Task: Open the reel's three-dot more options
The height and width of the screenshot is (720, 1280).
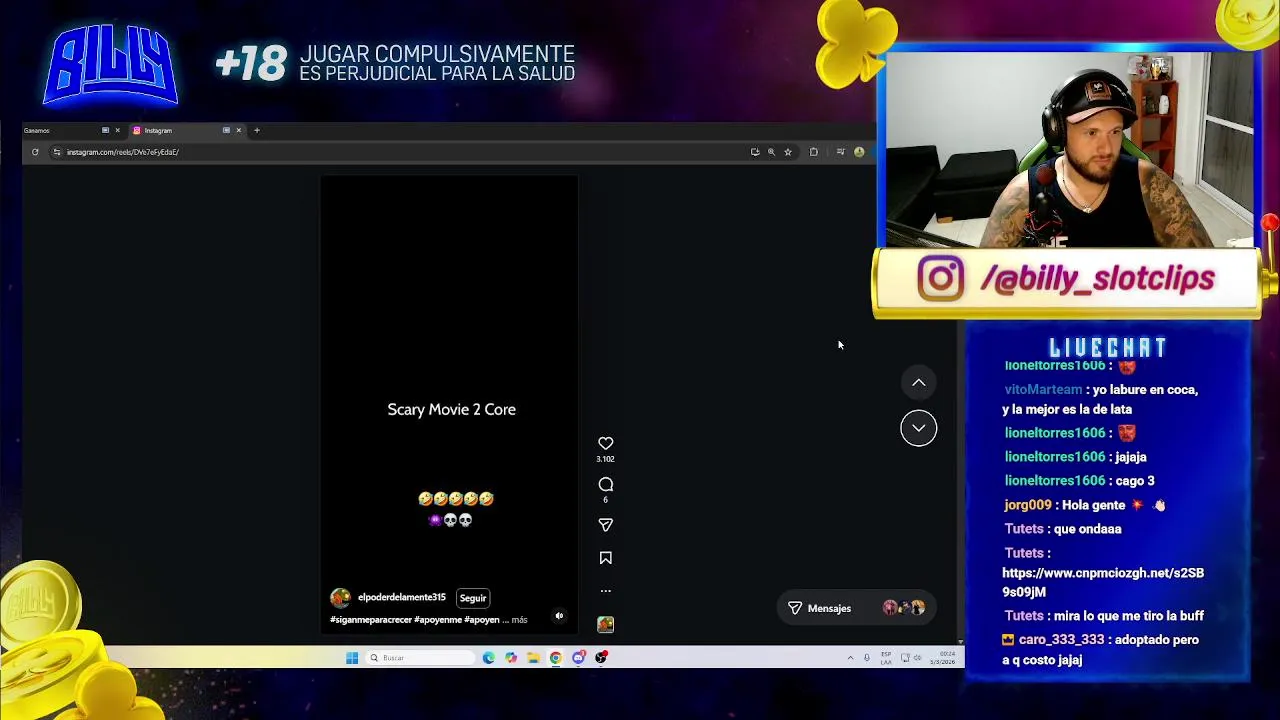Action: click(x=605, y=591)
